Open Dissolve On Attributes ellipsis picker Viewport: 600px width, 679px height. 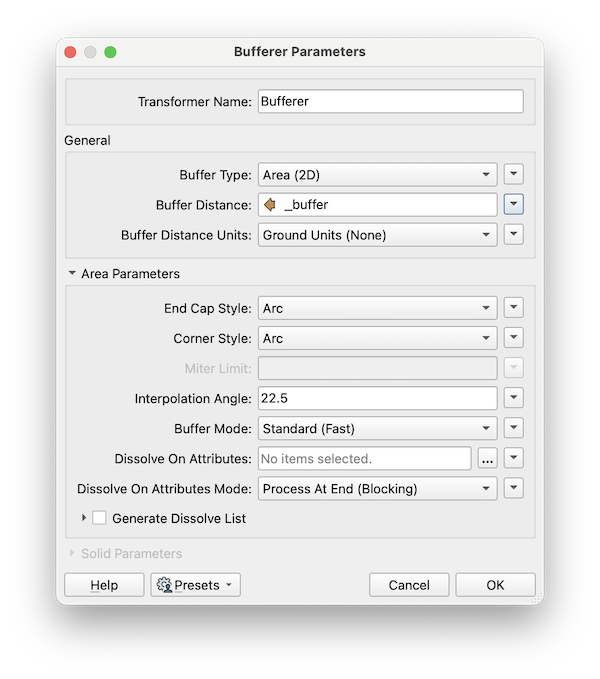(487, 459)
